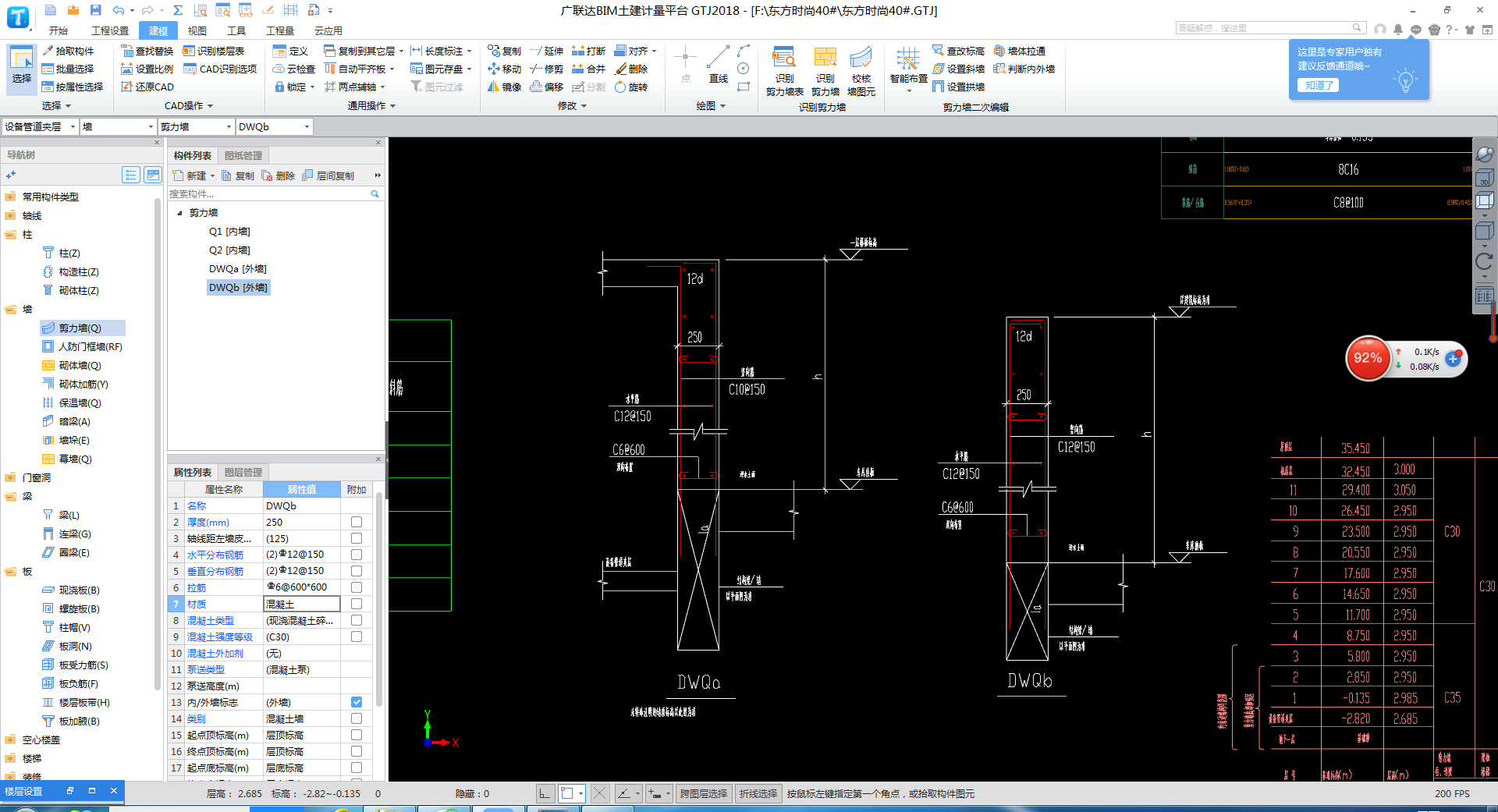The width and height of the screenshot is (1498, 812).
Task: Click the 打断 break tool
Action: pyautogui.click(x=589, y=51)
